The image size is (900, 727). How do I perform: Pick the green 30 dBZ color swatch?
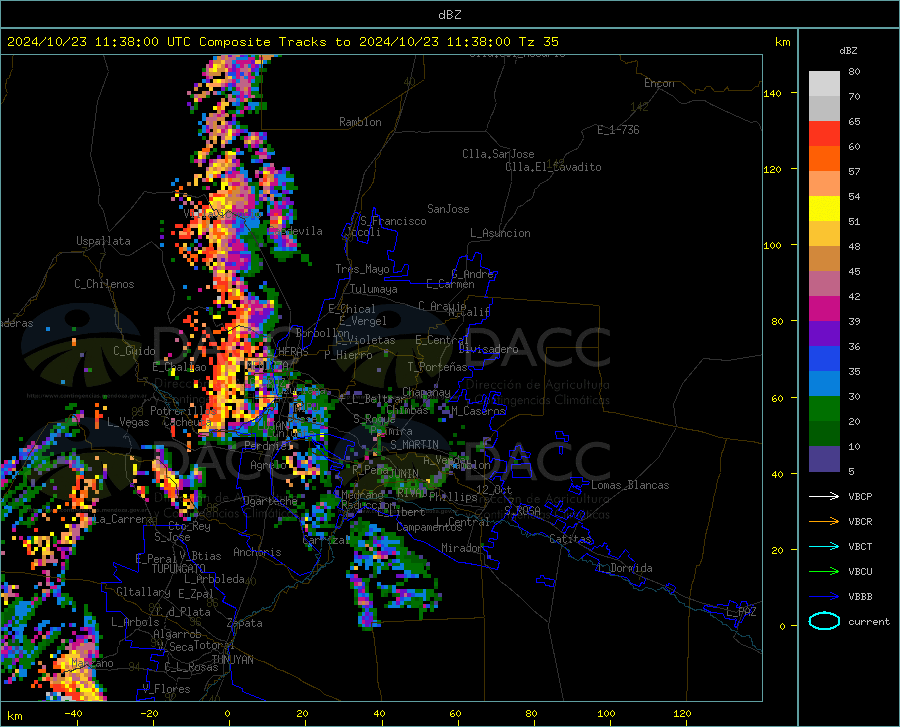click(824, 409)
